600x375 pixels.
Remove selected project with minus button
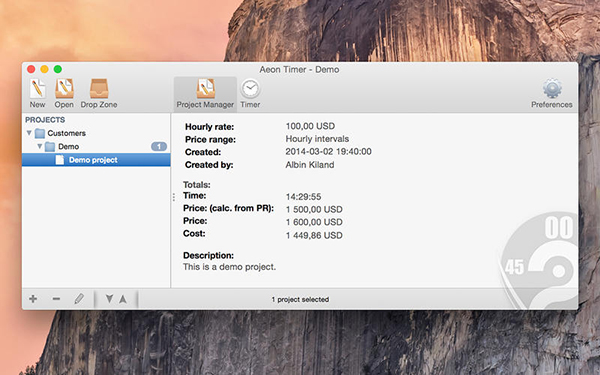pyautogui.click(x=56, y=299)
